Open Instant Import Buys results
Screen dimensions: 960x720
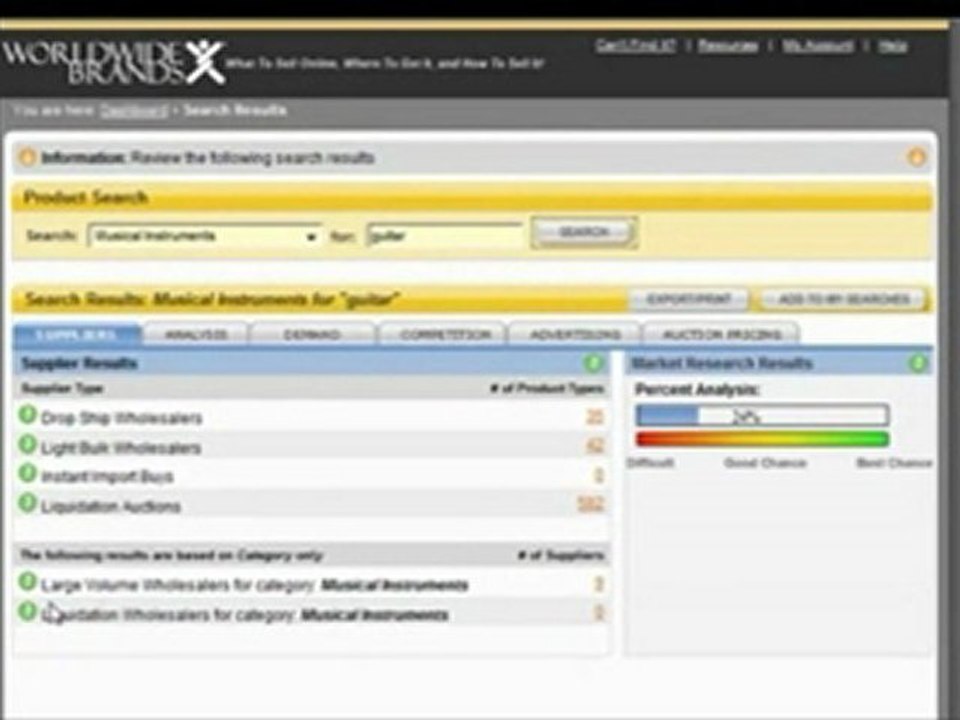(x=107, y=476)
